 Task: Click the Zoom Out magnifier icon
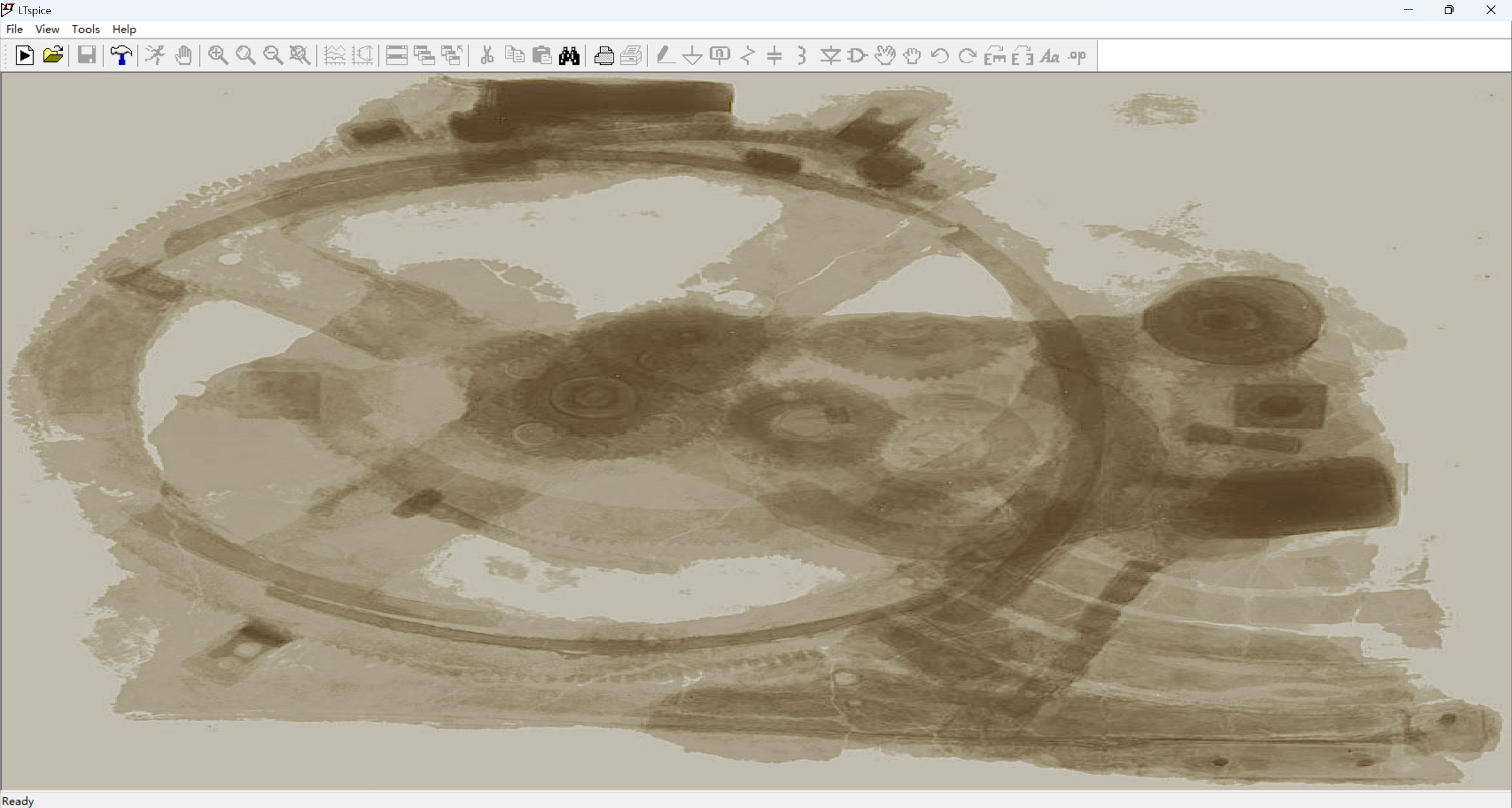click(x=273, y=56)
